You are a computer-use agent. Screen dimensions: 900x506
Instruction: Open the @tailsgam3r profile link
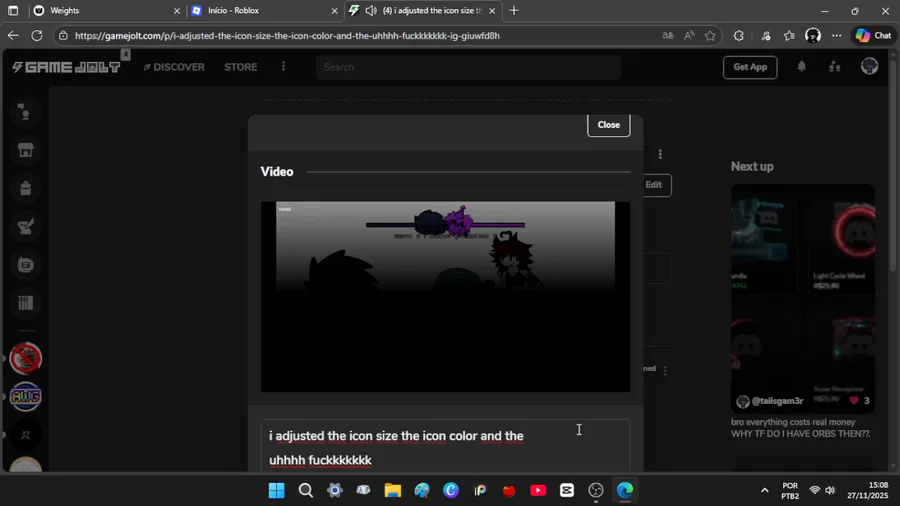tap(777, 401)
